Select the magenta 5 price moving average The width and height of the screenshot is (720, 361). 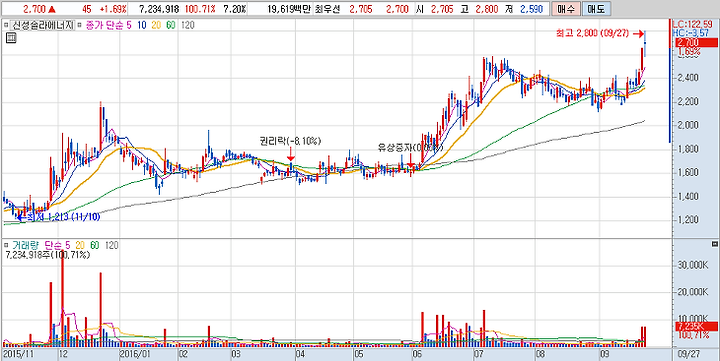129,26
